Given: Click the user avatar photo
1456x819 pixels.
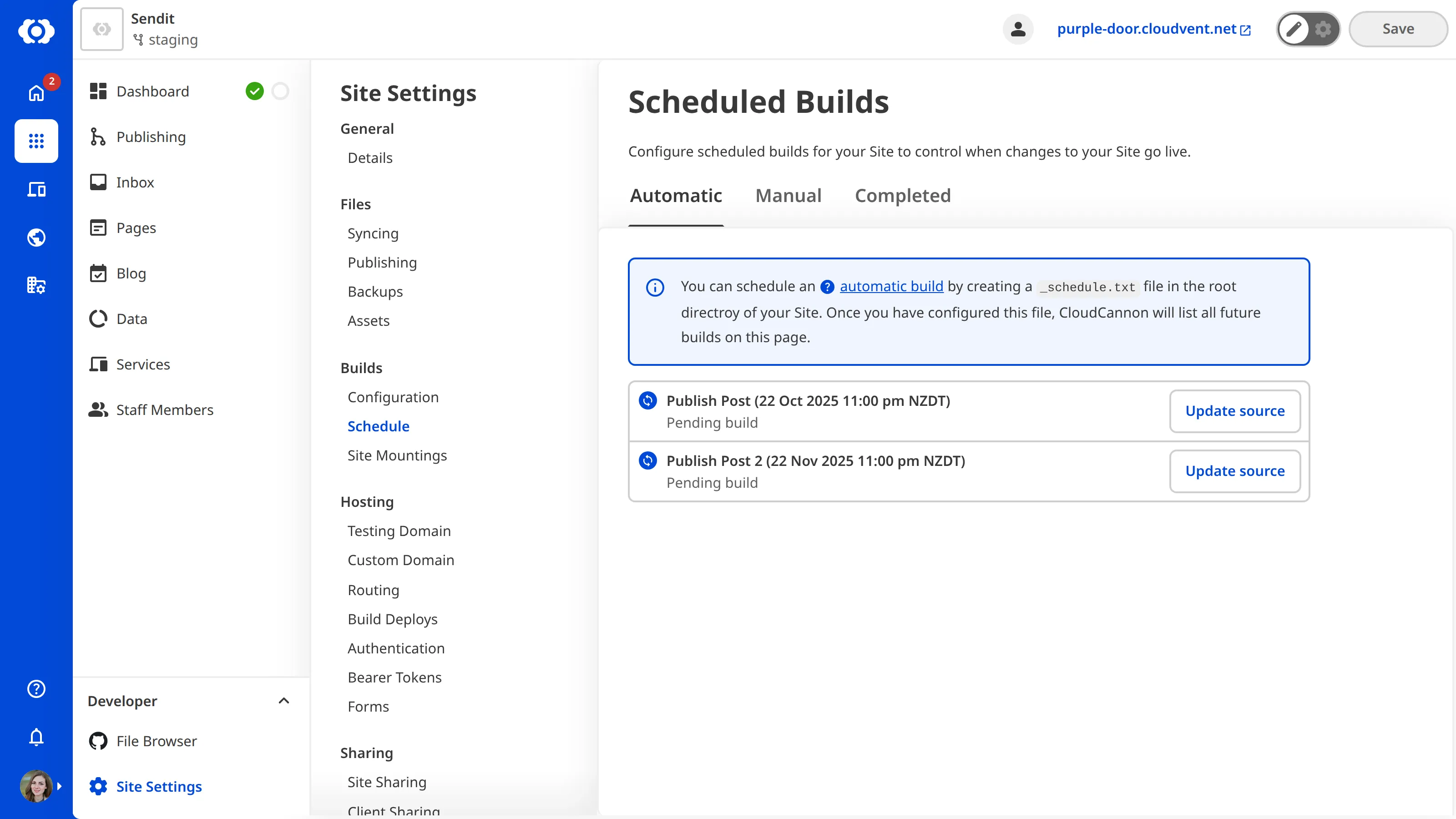Looking at the screenshot, I should click(x=36, y=786).
